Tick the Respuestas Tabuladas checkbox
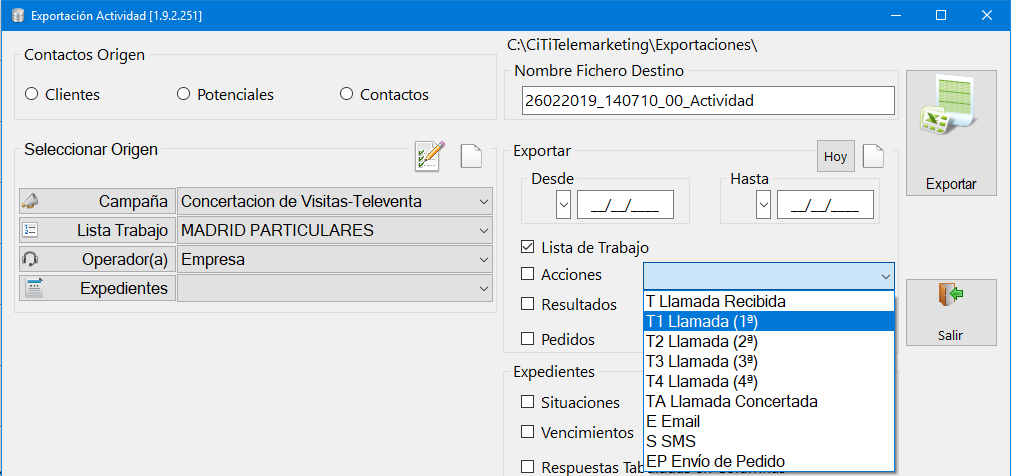Viewport: 1011px width, 476px height. tap(527, 466)
